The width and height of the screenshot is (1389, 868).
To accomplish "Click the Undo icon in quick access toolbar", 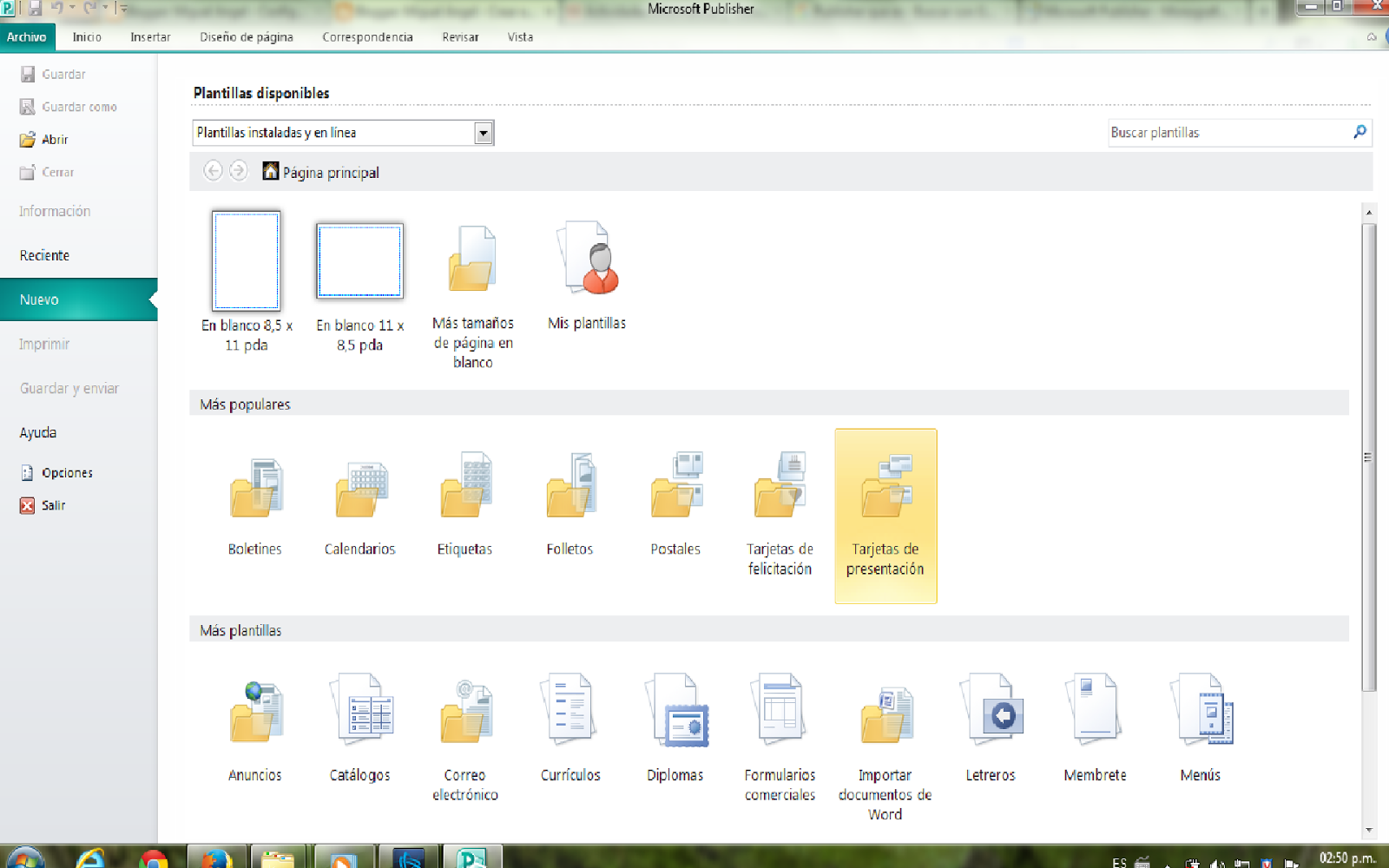I will click(x=57, y=8).
